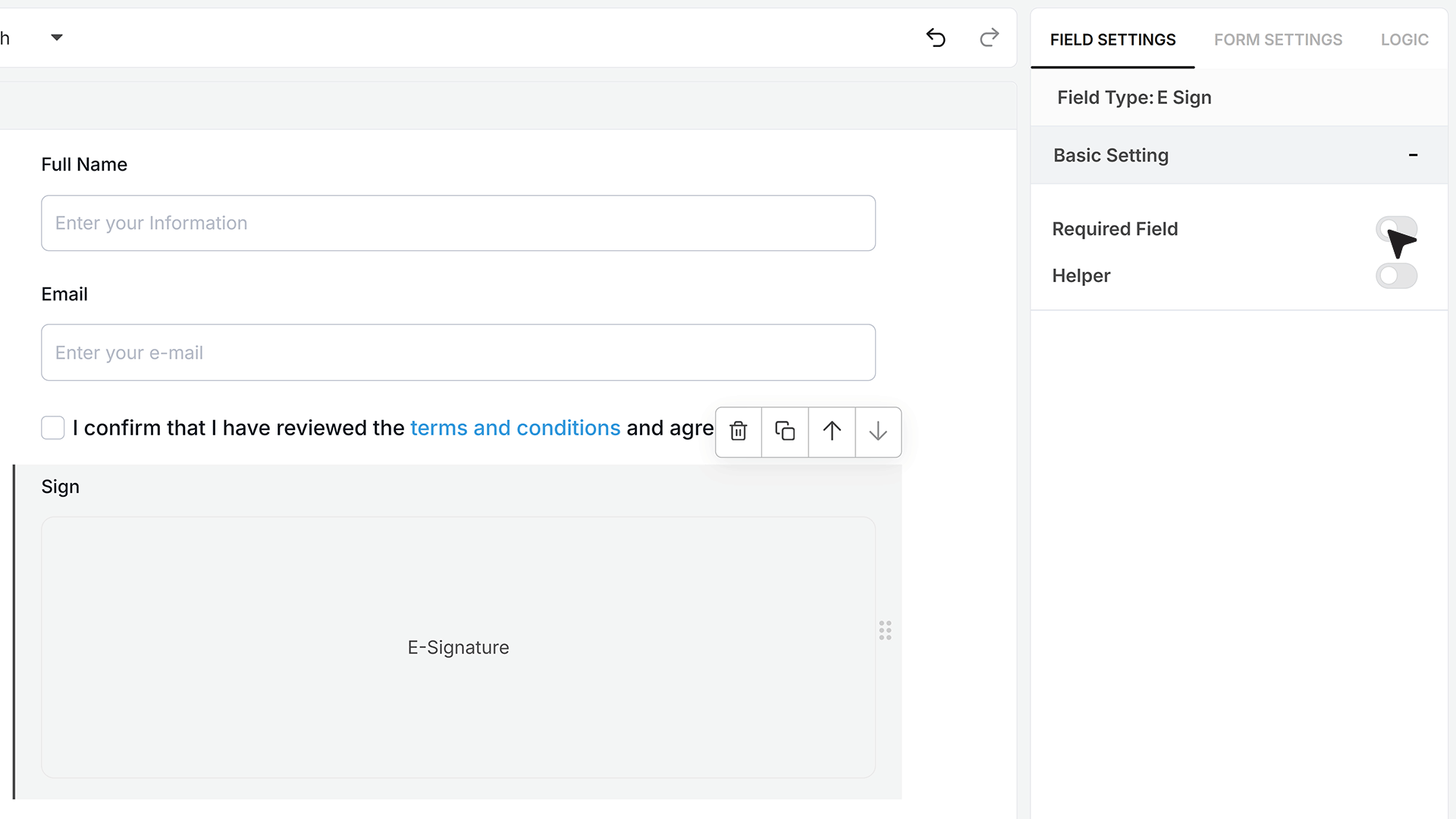Open the dropdown arrow in top toolbar
The height and width of the screenshot is (819, 1456).
[57, 38]
